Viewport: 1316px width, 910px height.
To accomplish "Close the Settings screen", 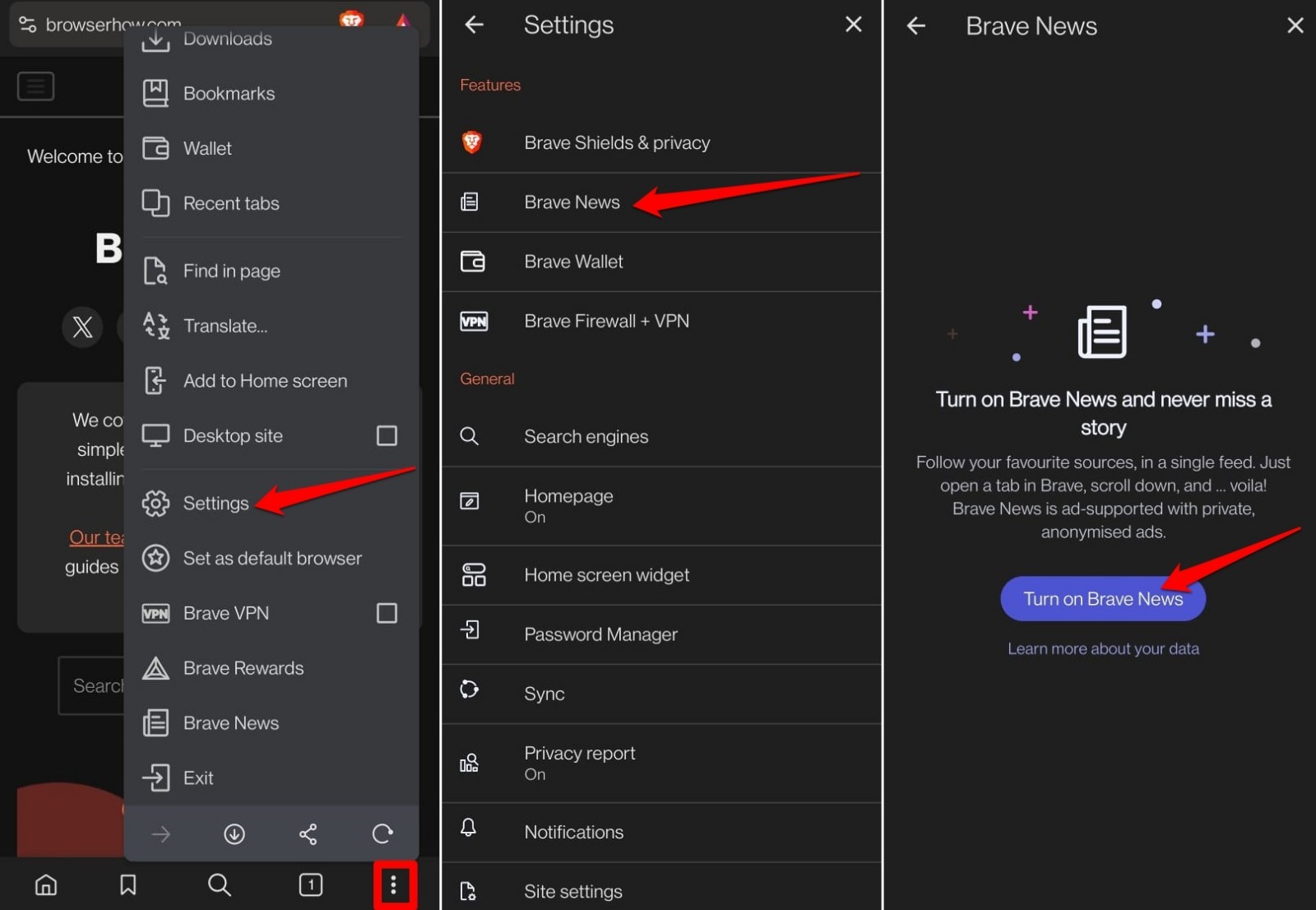I will (x=854, y=25).
